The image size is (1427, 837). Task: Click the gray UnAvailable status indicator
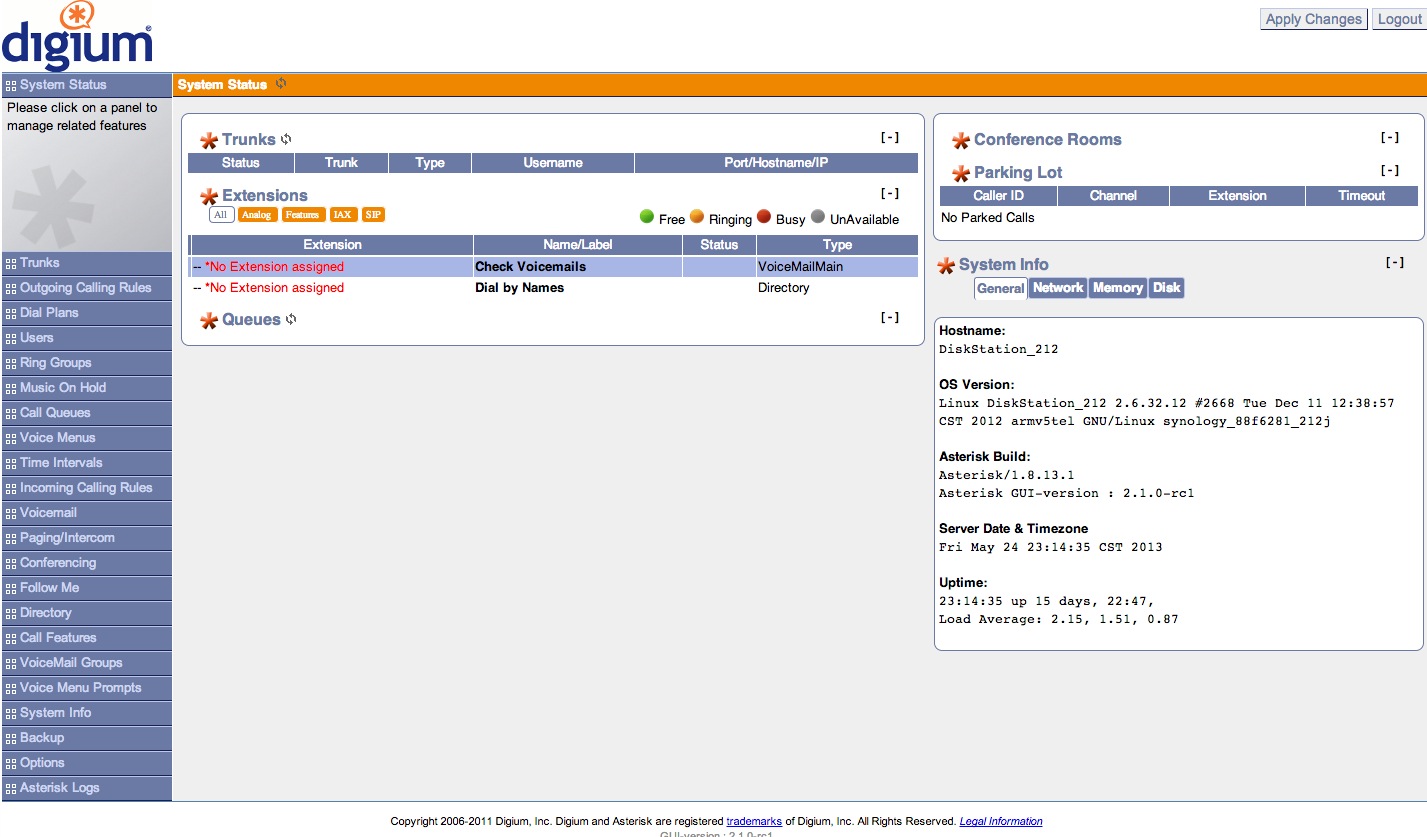coord(818,216)
